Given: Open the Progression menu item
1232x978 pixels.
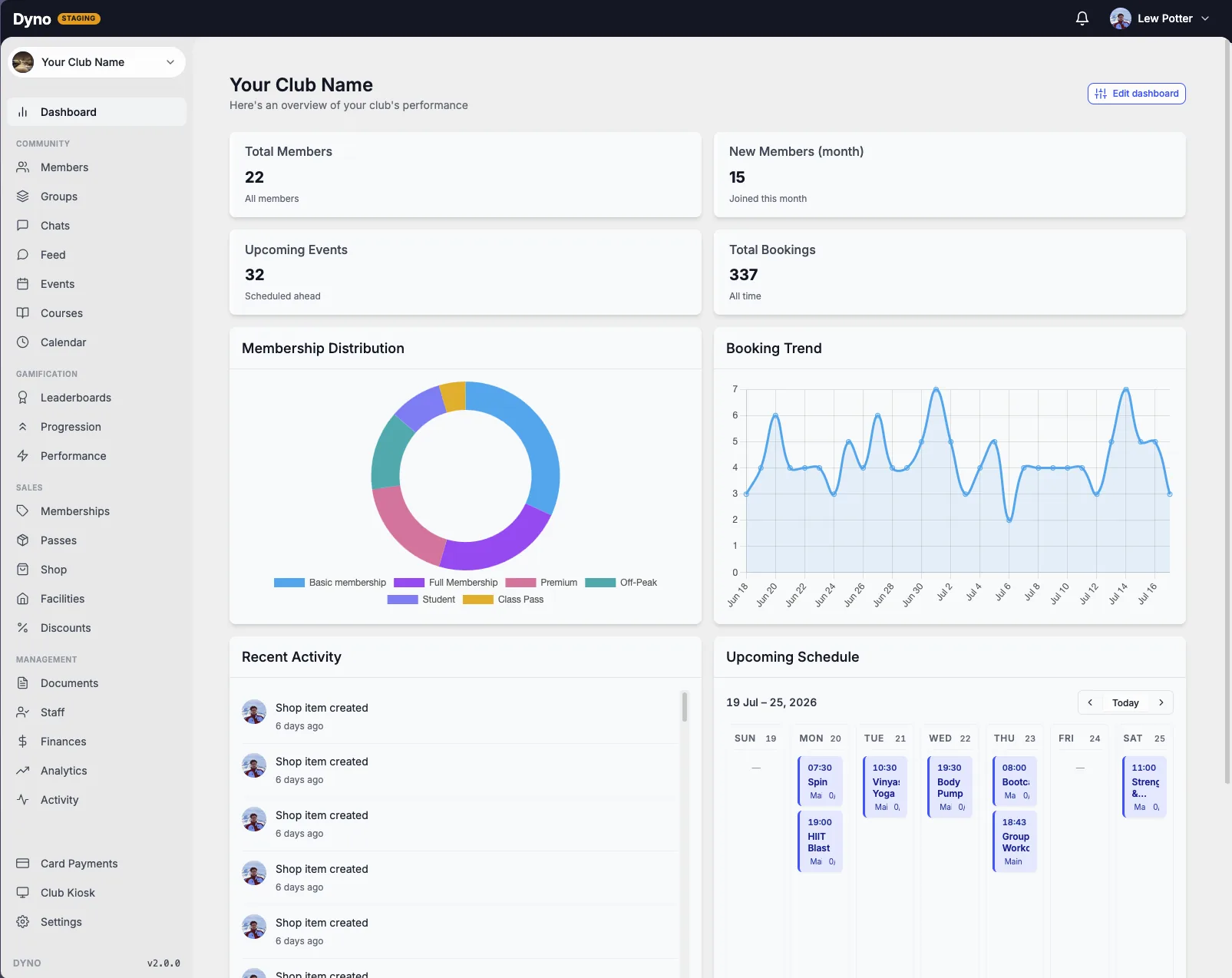Looking at the screenshot, I should [x=97, y=427].
